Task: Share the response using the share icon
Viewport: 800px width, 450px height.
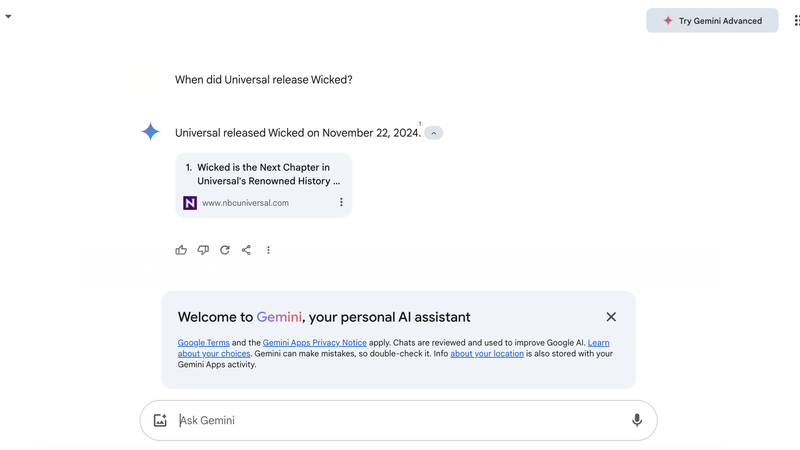Action: 246,250
